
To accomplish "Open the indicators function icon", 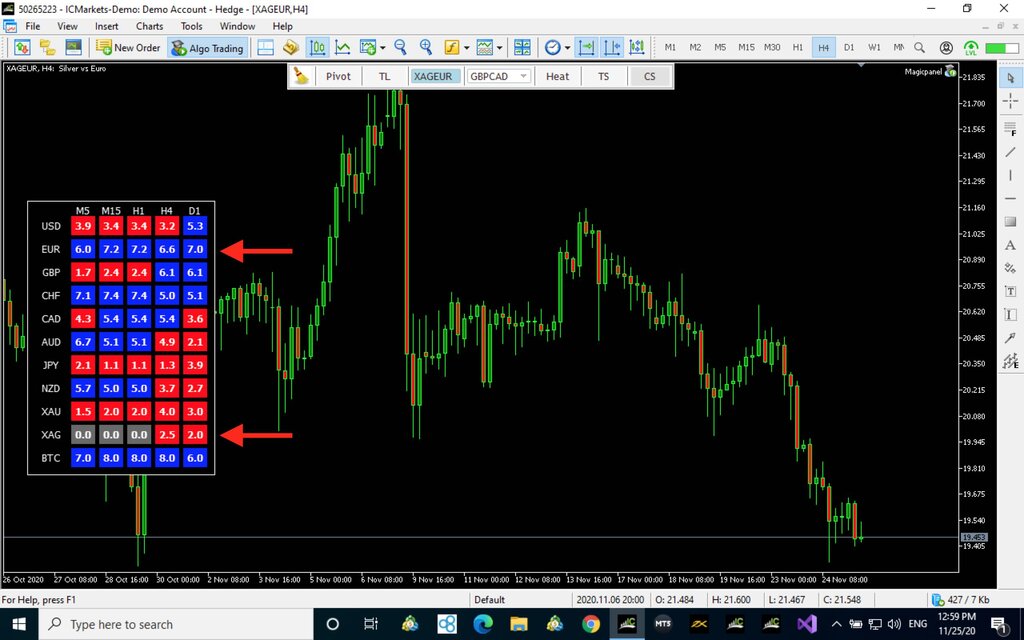I will 451,48.
